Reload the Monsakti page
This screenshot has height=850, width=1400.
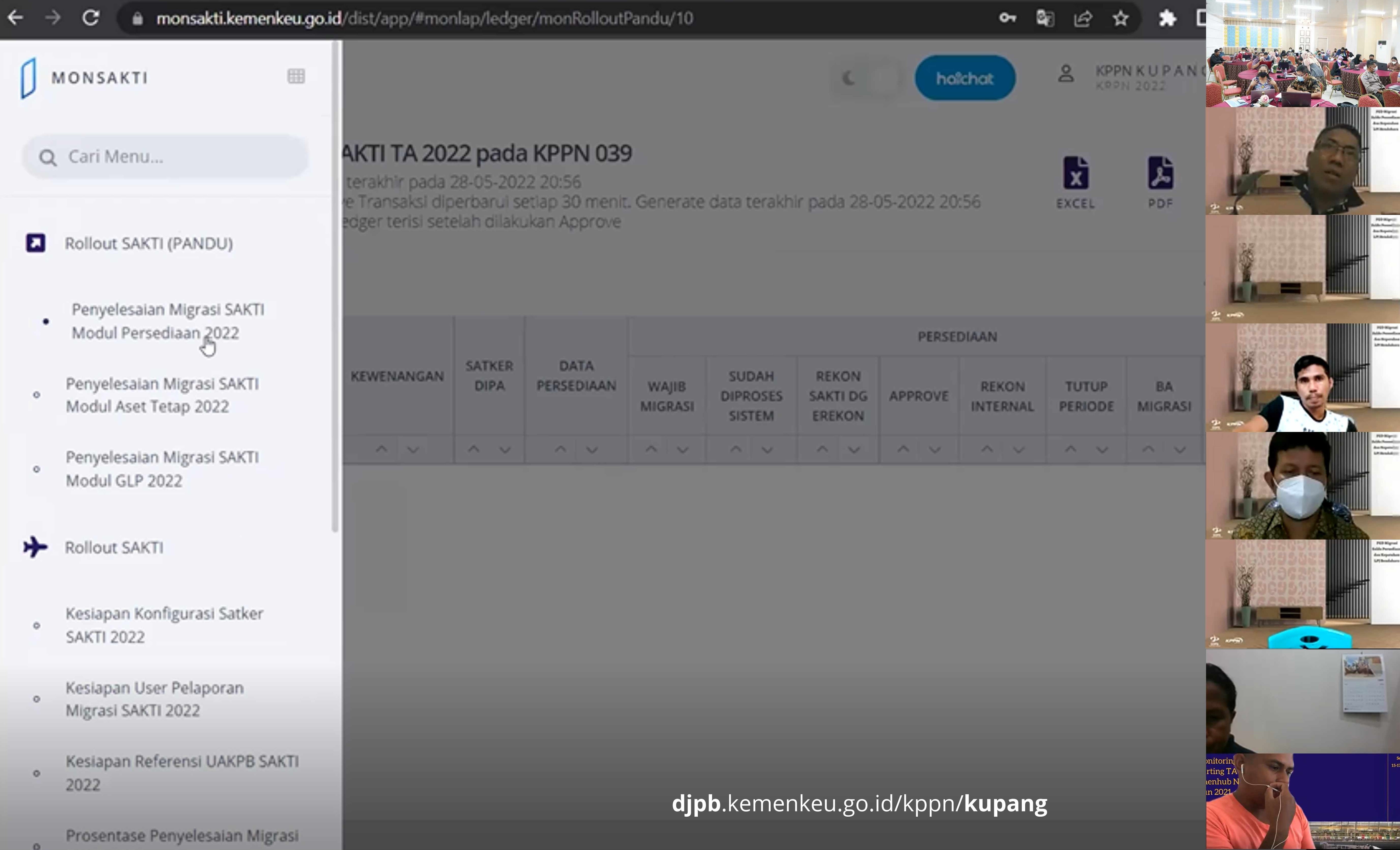tap(91, 18)
